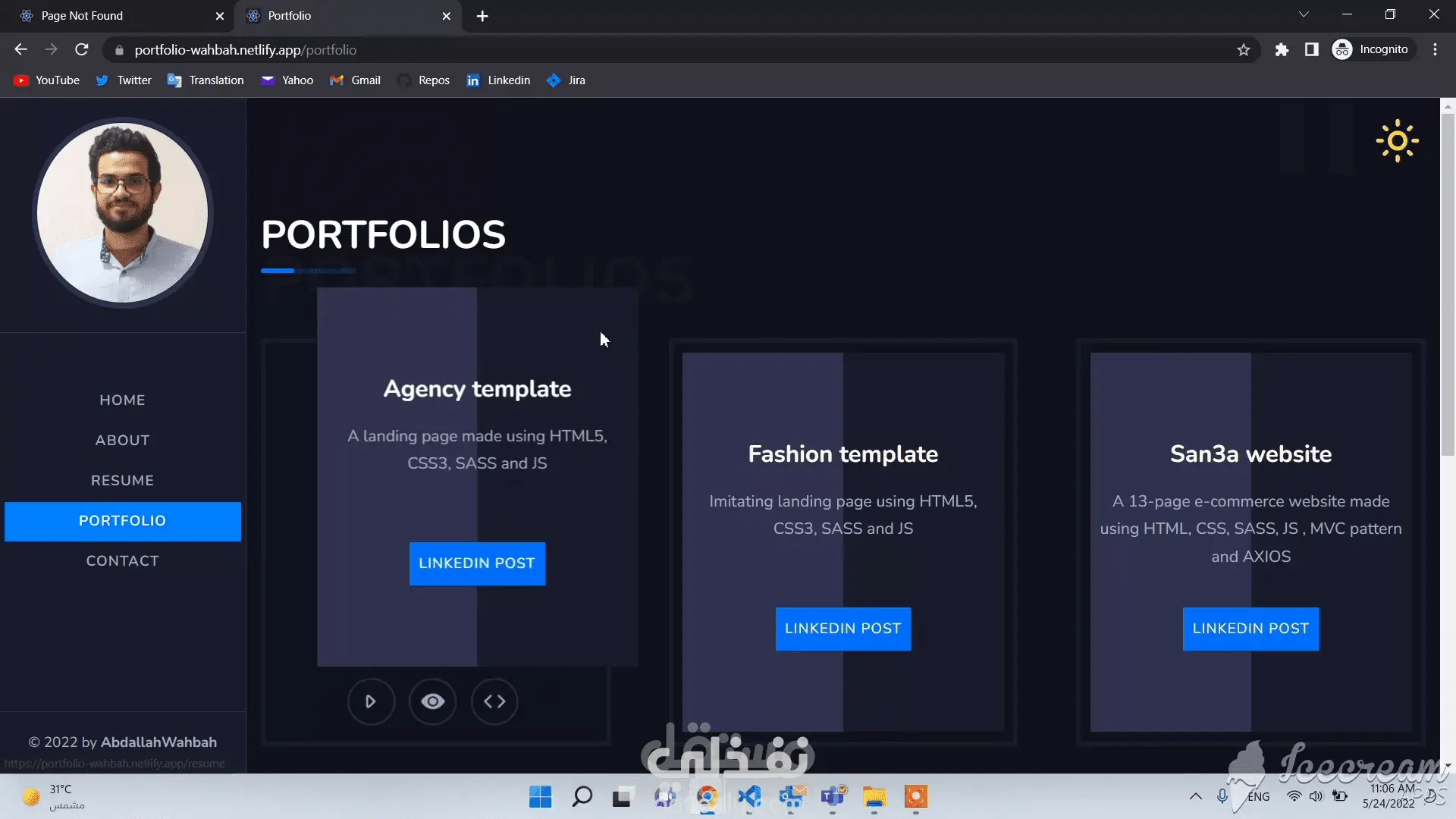Click the eye preview icon under Agency template
Image resolution: width=1456 pixels, height=819 pixels.
pos(433,701)
